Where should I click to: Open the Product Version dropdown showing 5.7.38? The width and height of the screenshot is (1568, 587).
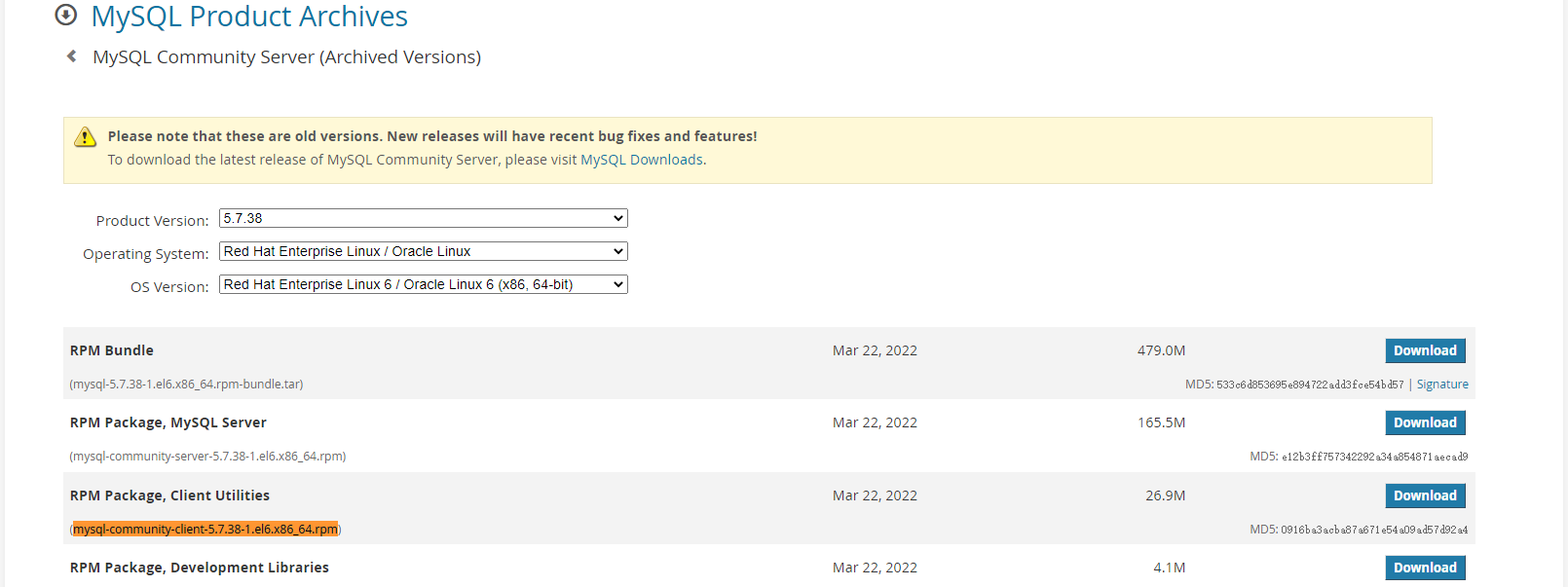(x=423, y=218)
